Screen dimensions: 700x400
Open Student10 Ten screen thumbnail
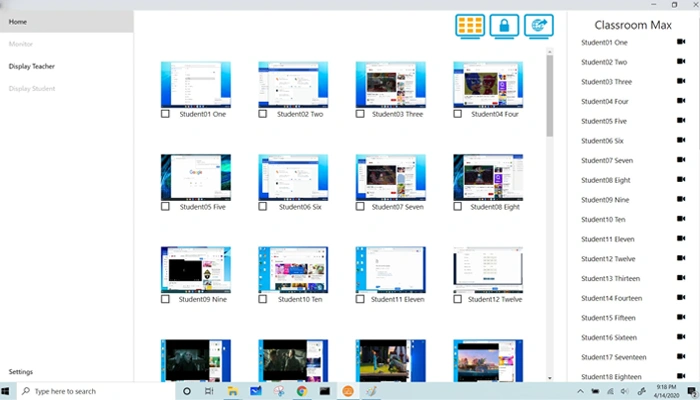point(293,269)
